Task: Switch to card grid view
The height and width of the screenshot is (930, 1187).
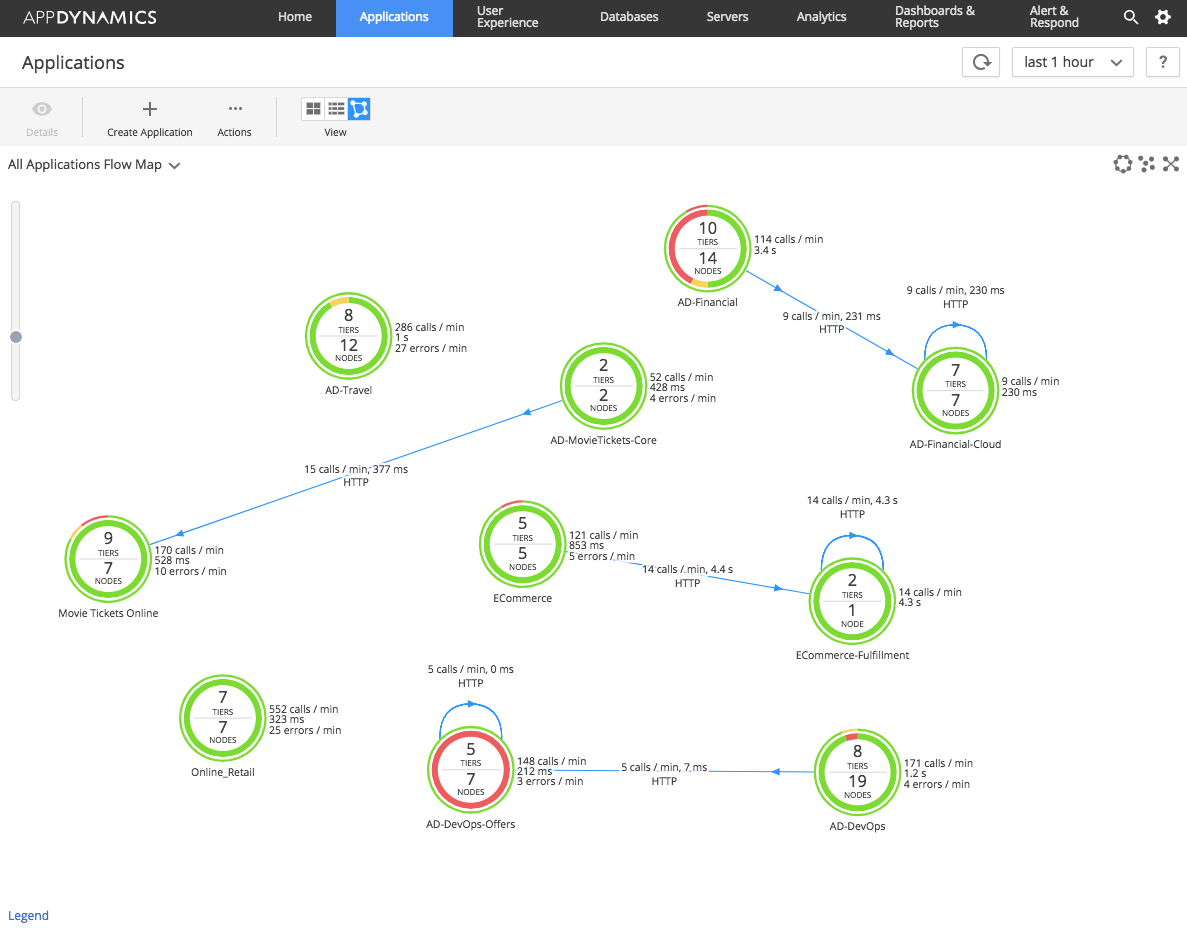Action: click(313, 109)
